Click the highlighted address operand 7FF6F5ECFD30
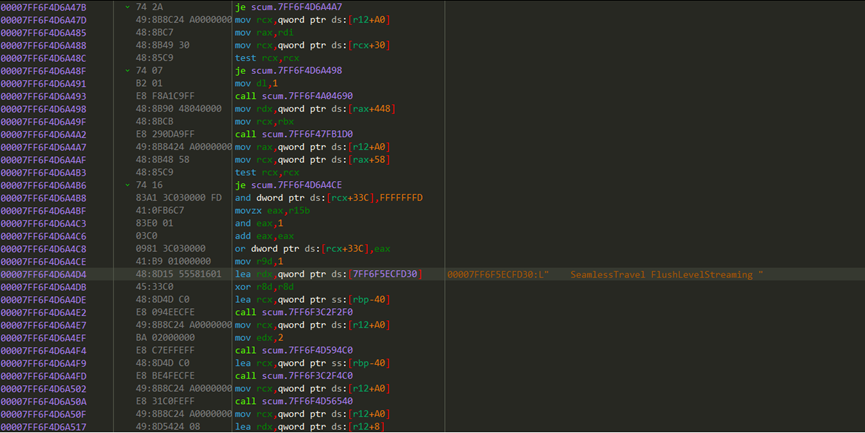This screenshot has height=433, width=865. pyautogui.click(x=385, y=274)
